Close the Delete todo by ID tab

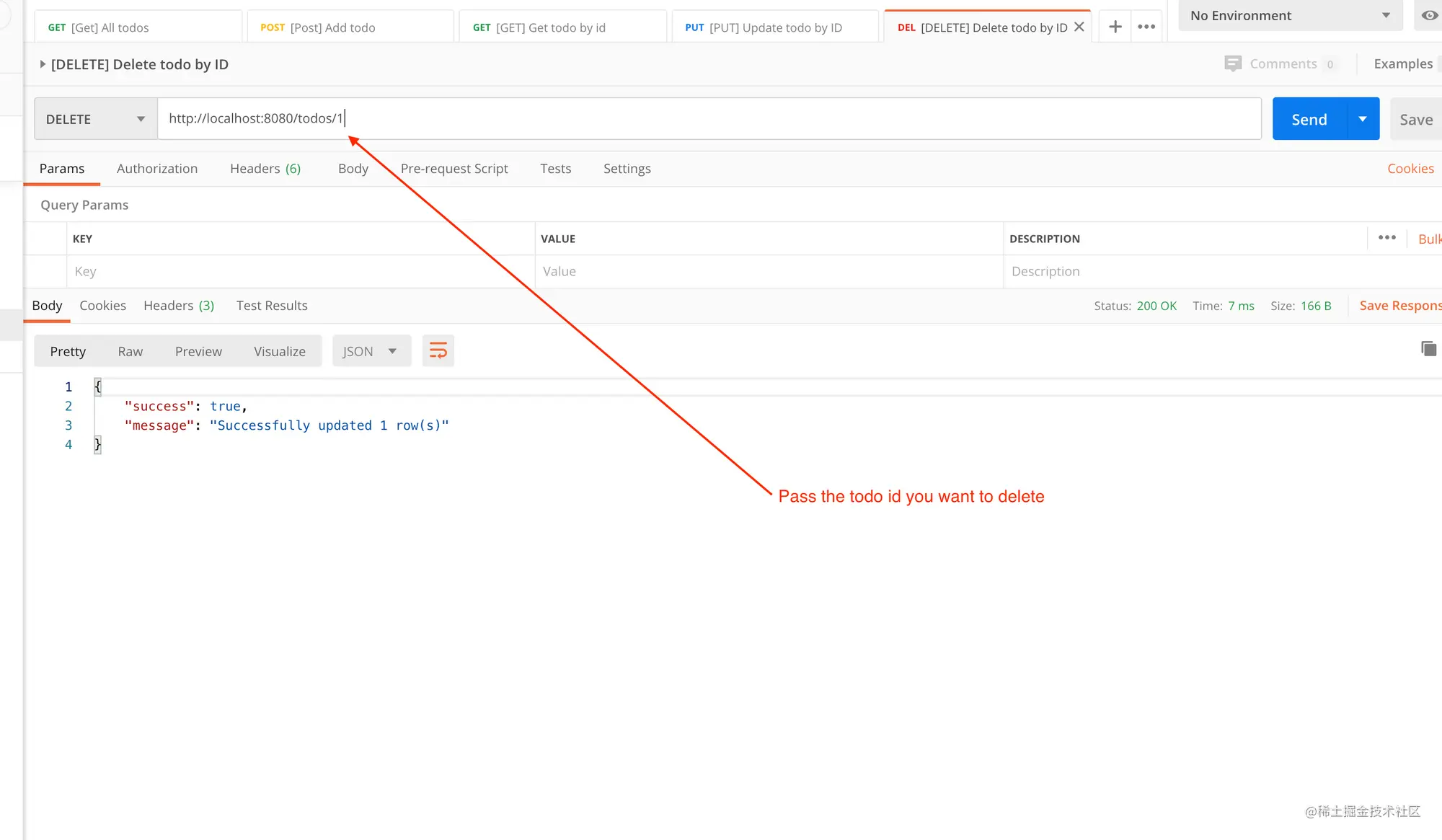[x=1079, y=27]
